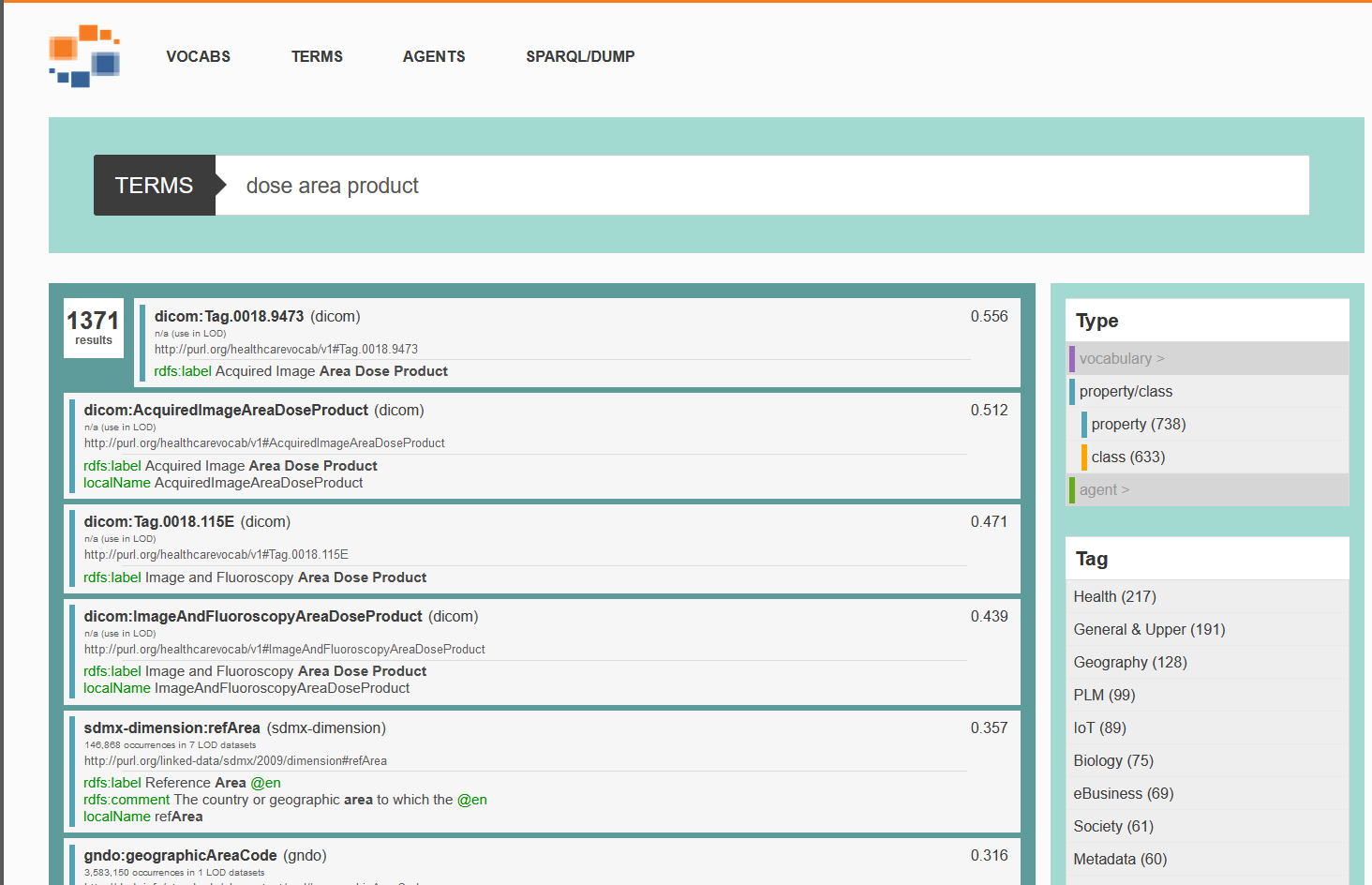1372x885 pixels.
Task: Click the dark TERMS search label
Action: pos(155,186)
